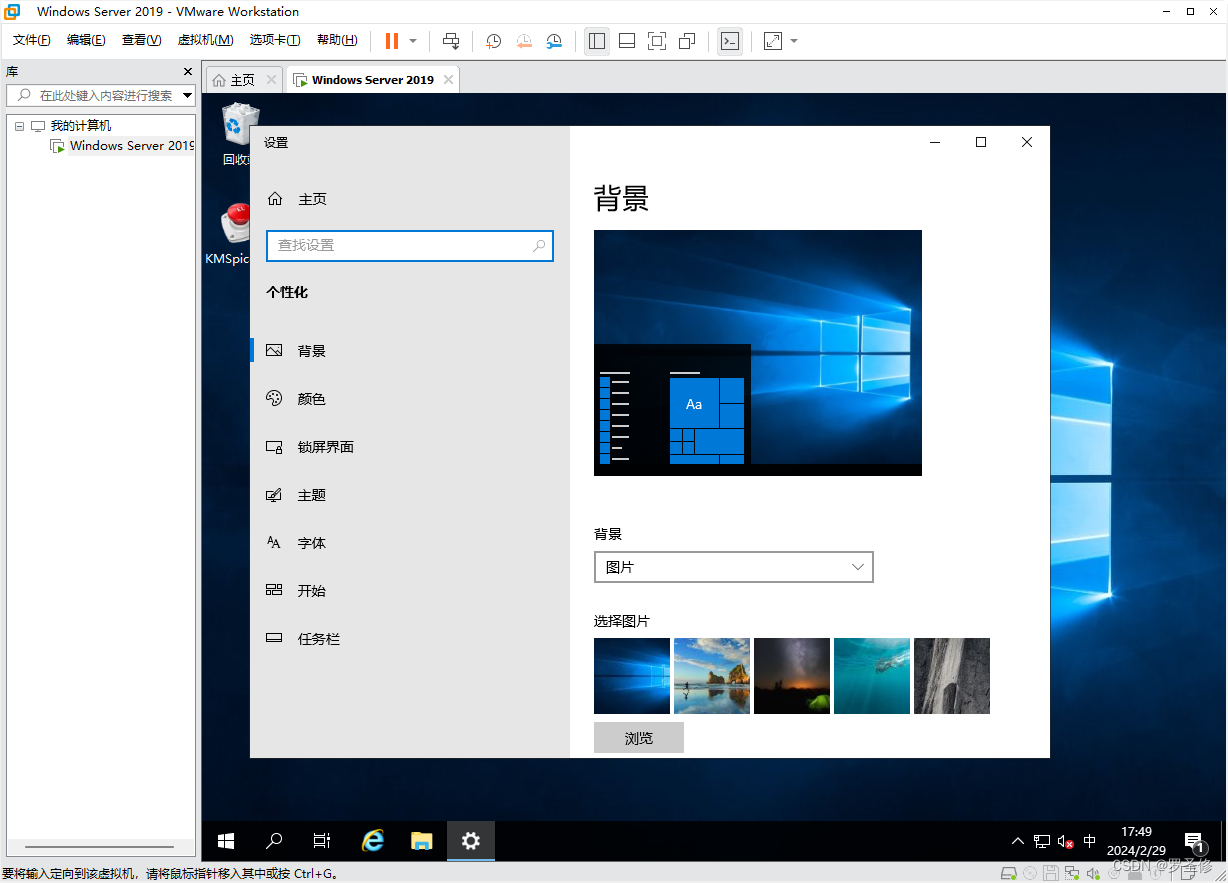Open the 选项卡(T) menu
The width and height of the screenshot is (1228, 883).
point(275,40)
